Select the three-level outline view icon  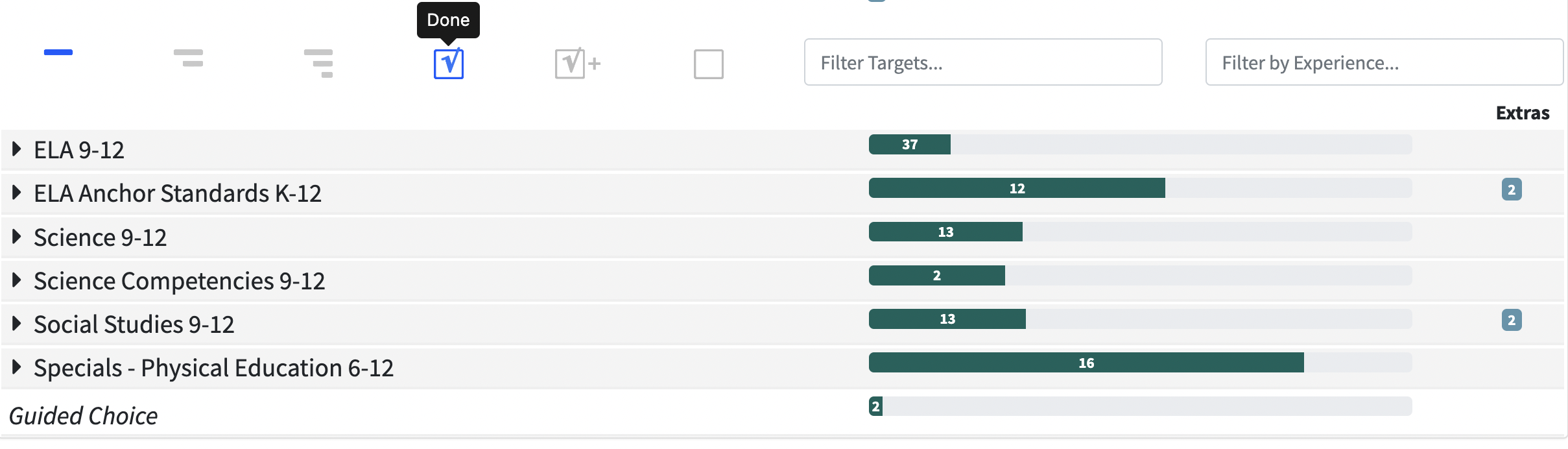tap(318, 63)
